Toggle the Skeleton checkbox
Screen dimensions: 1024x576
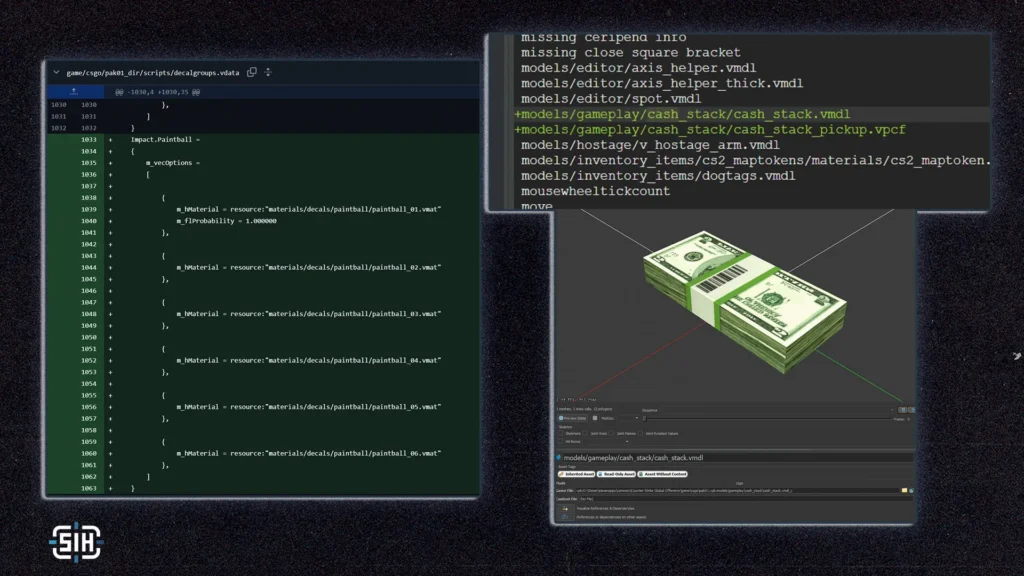(x=561, y=433)
